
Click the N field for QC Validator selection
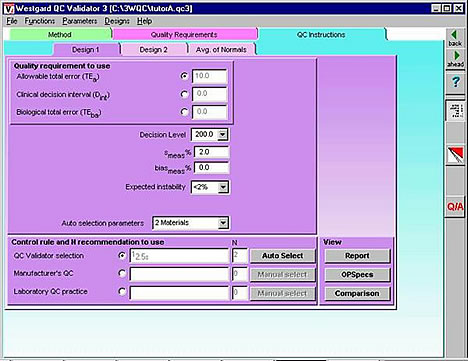(x=240, y=256)
